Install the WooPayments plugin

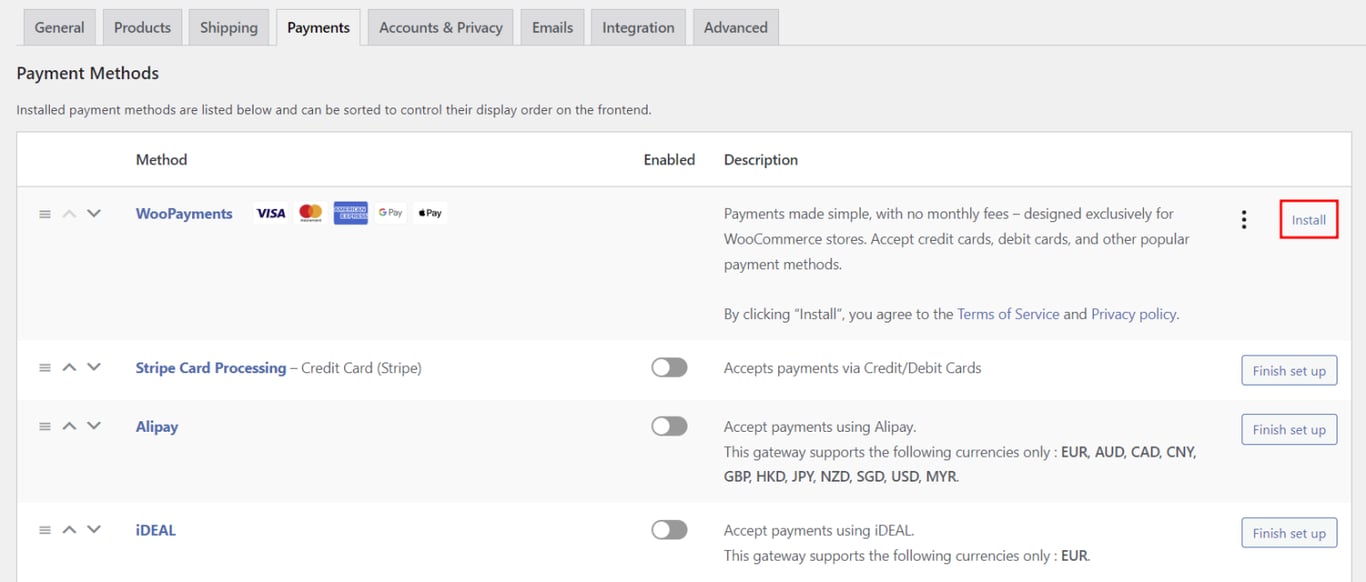click(x=1308, y=218)
